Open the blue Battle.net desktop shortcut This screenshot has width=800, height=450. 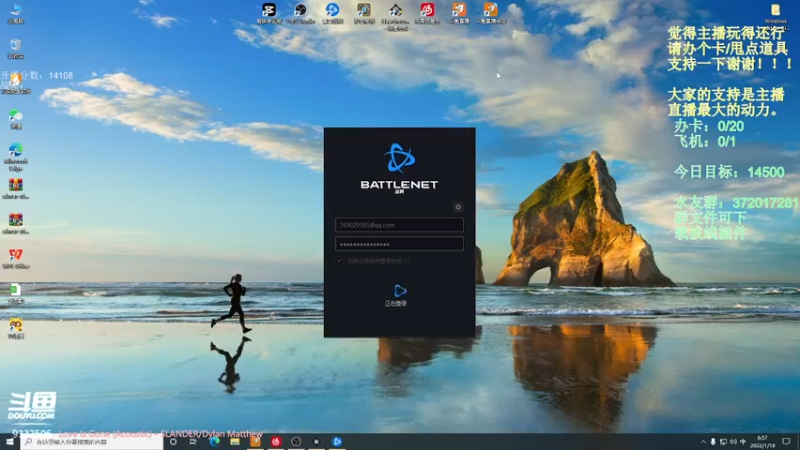click(332, 13)
